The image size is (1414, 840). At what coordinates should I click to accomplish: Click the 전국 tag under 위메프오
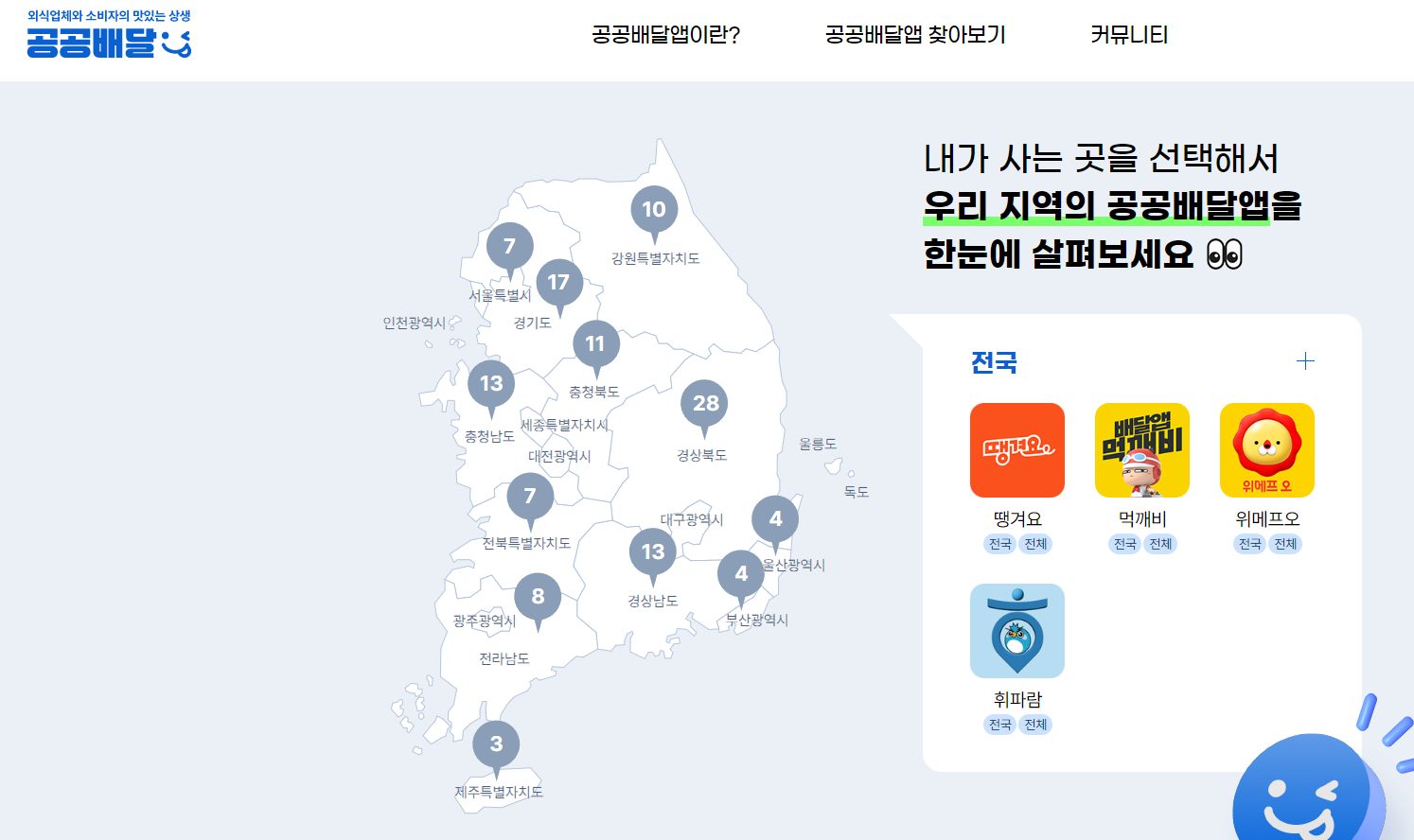click(x=1250, y=544)
